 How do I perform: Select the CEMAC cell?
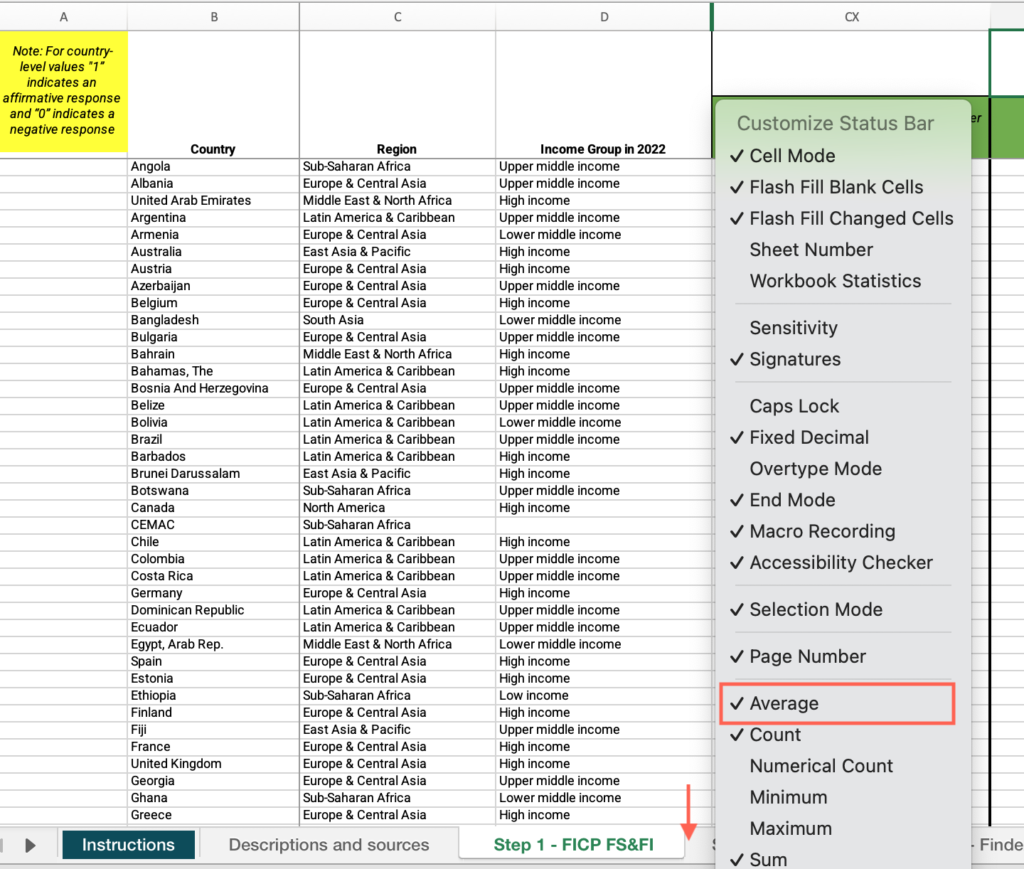click(x=214, y=524)
